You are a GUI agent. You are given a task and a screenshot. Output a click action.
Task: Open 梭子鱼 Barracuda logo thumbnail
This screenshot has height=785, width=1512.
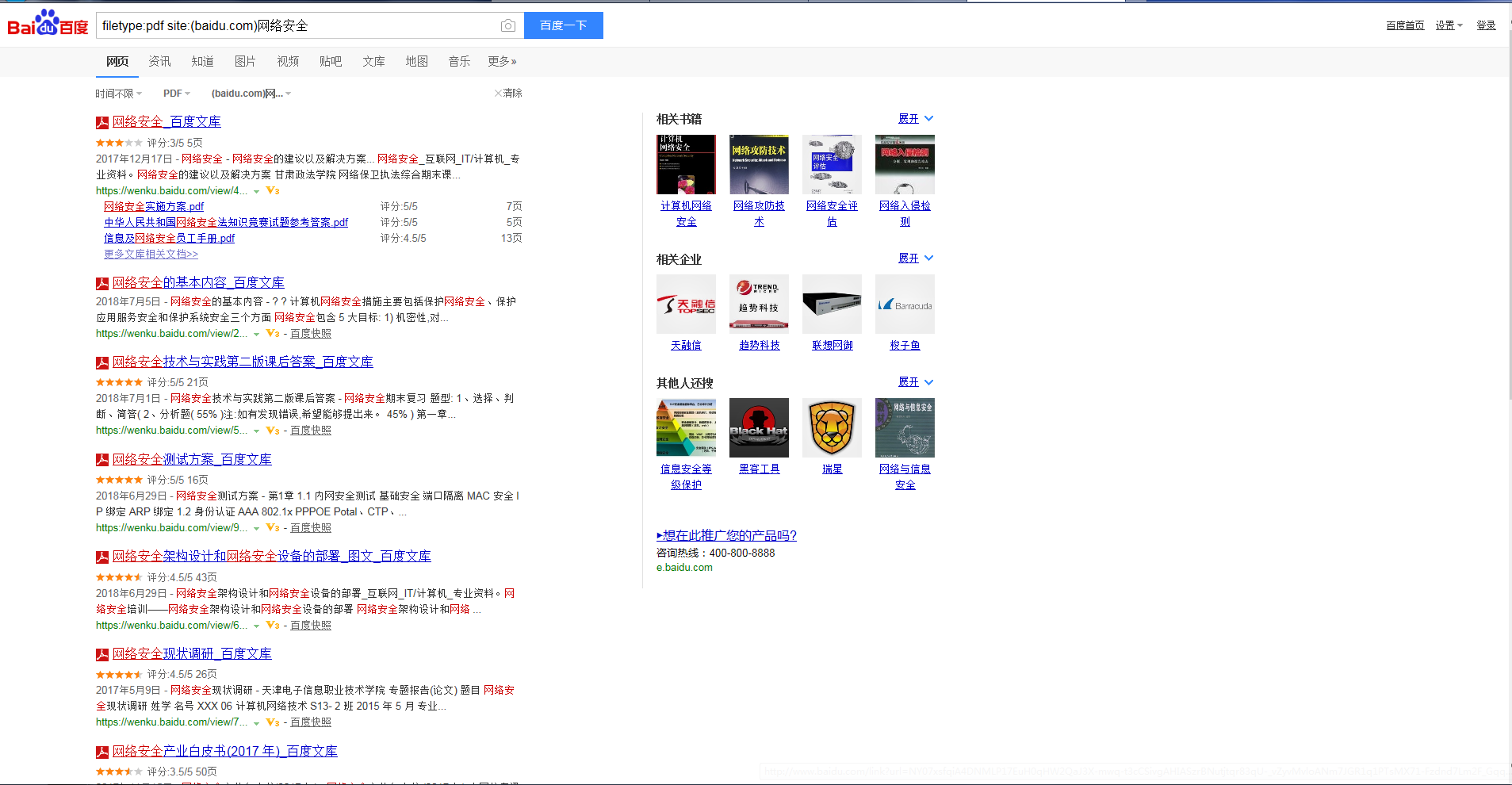click(x=905, y=304)
